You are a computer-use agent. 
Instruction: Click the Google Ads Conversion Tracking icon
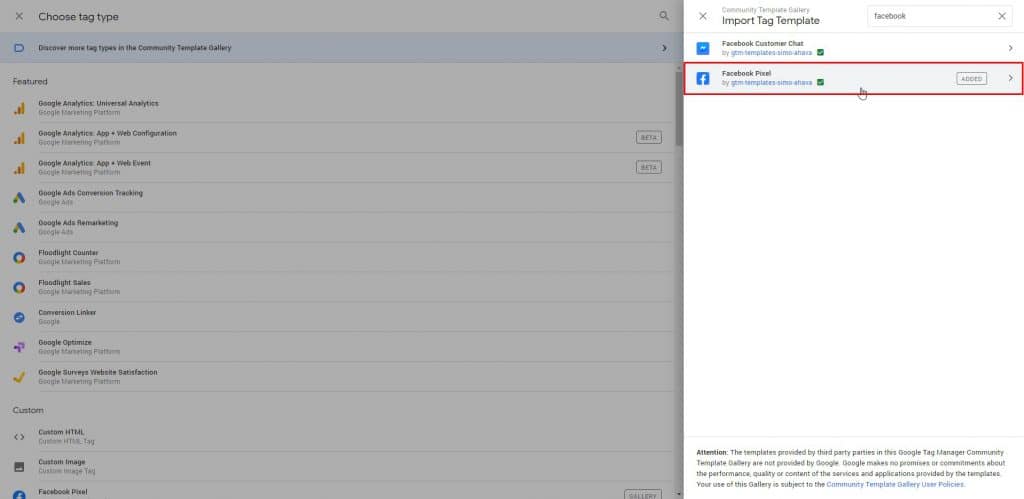click(19, 198)
